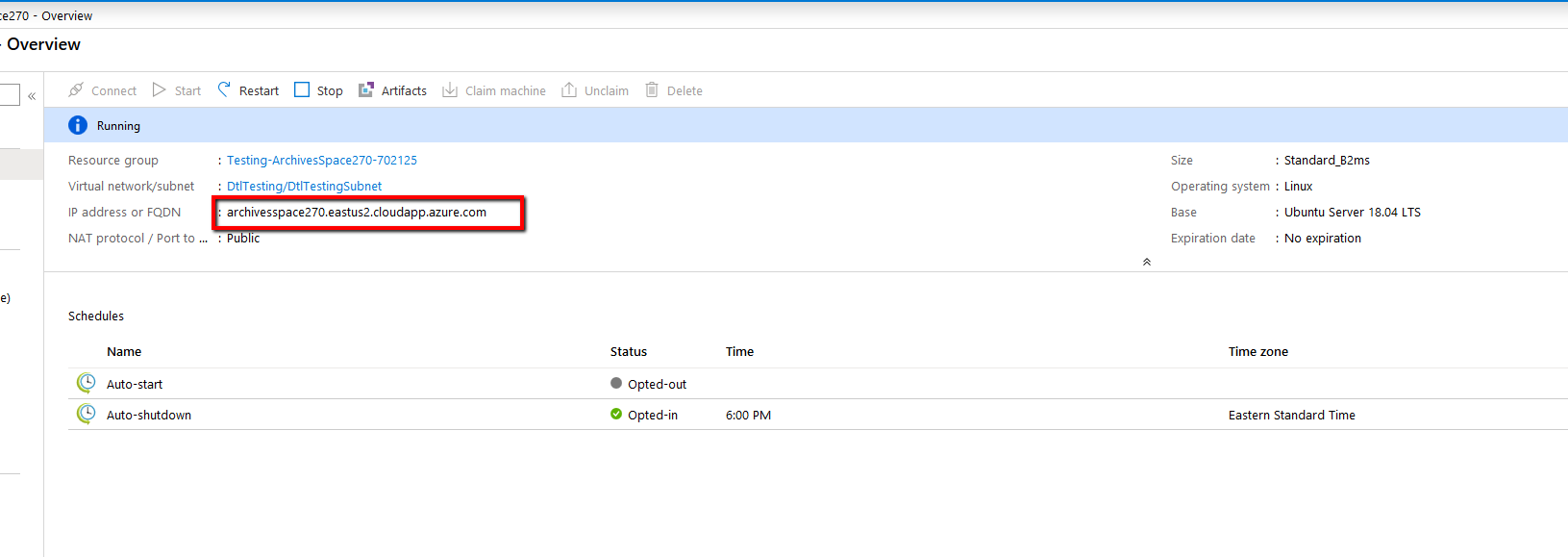This screenshot has height=557, width=1568.
Task: Click the Start play icon
Action: point(160,90)
